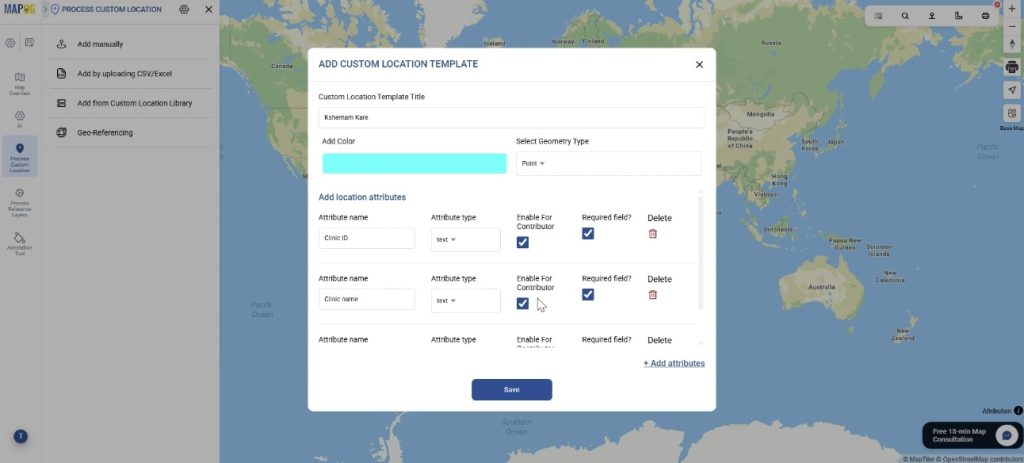Click the map search magnifier icon
The width and height of the screenshot is (1024, 463).
[905, 16]
